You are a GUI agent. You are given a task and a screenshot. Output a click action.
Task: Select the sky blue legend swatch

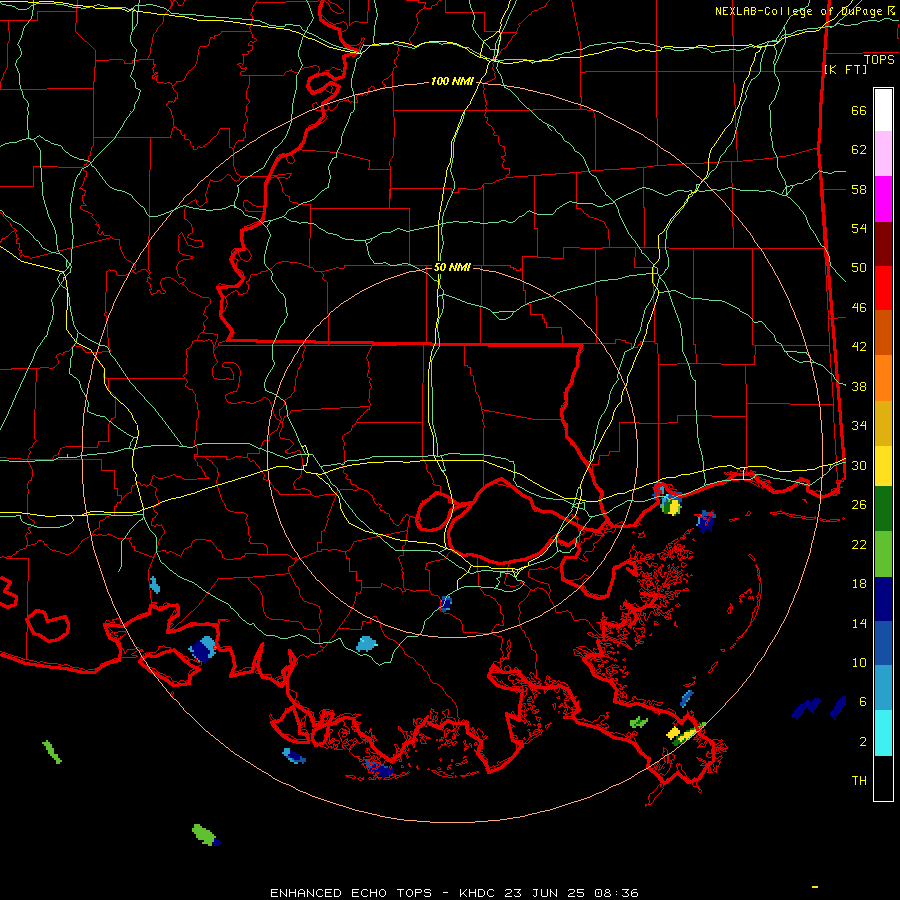tap(883, 688)
